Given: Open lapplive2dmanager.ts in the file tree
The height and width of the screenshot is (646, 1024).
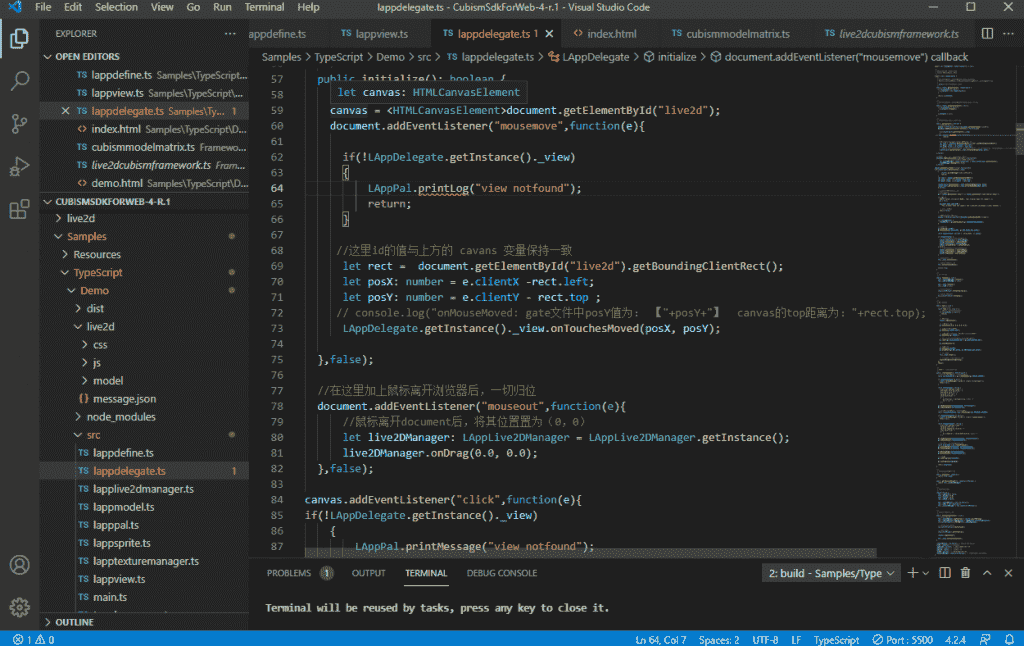Looking at the screenshot, I should pyautogui.click(x=144, y=489).
